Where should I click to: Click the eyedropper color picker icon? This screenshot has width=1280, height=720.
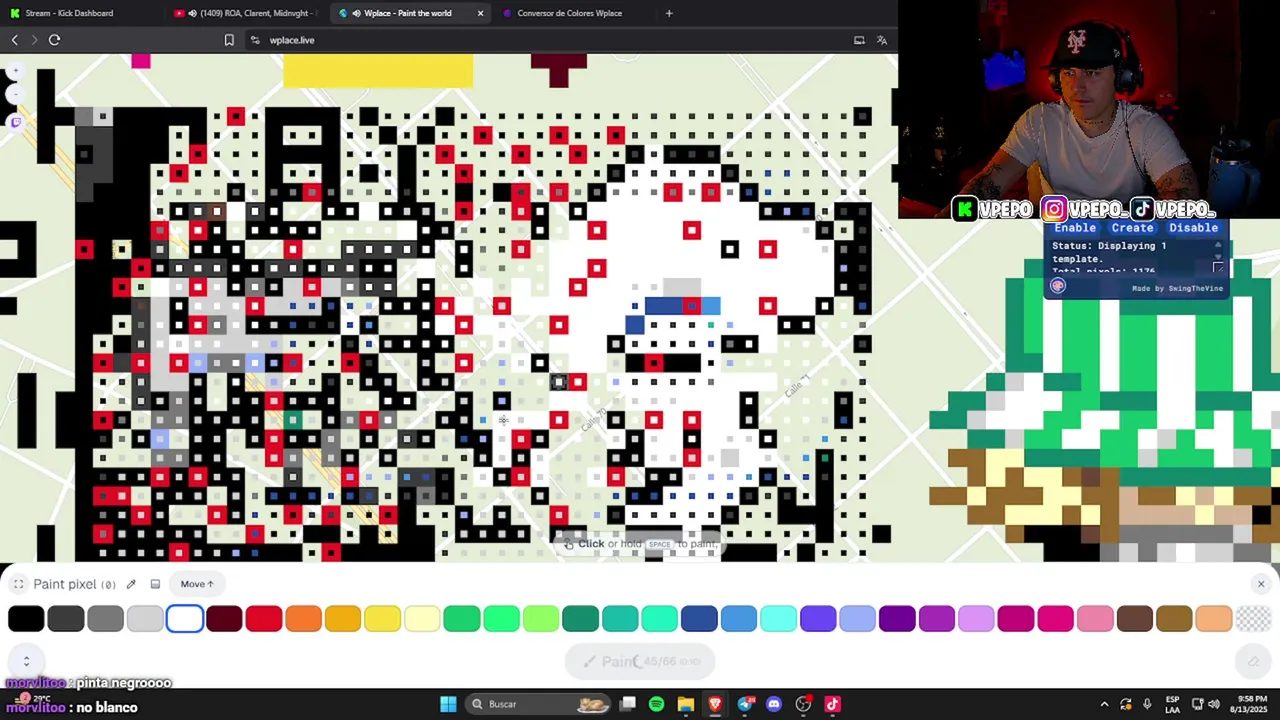coord(131,584)
